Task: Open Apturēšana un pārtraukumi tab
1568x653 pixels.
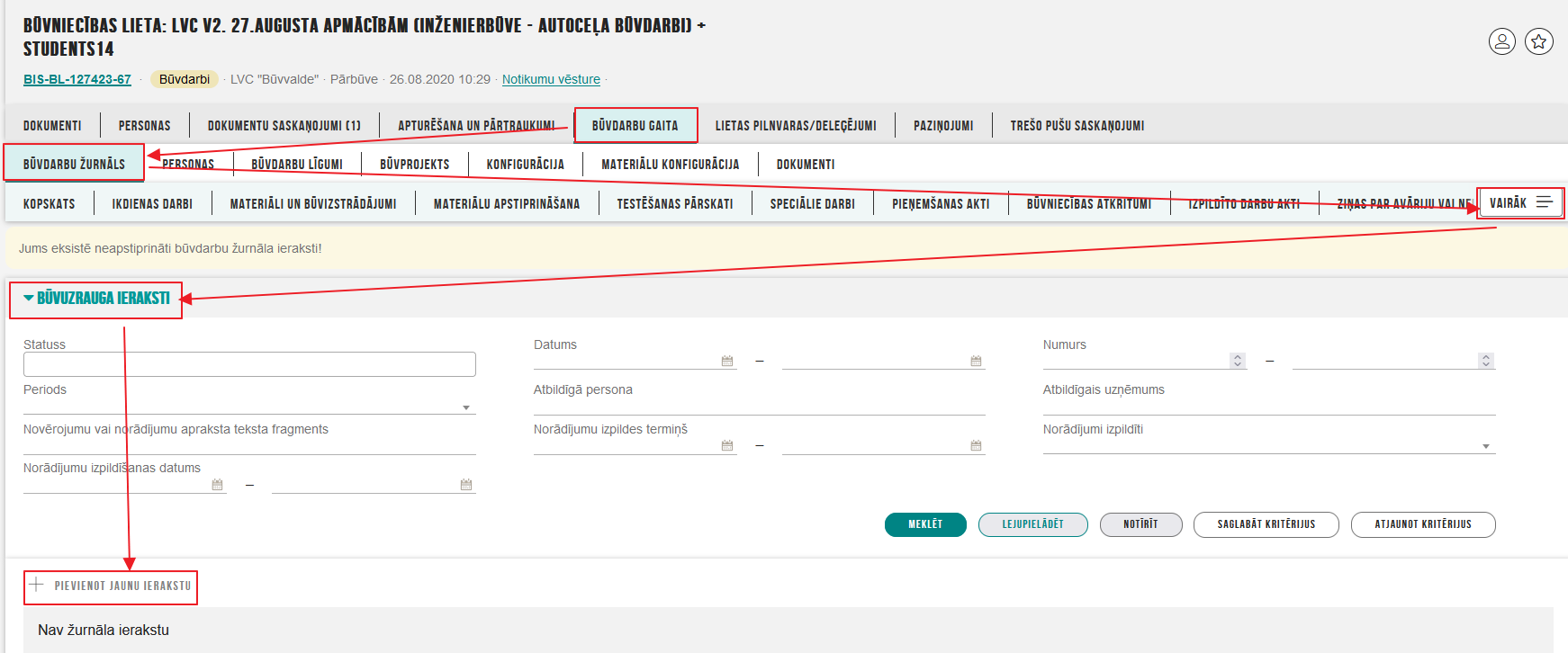Action: coord(476,126)
